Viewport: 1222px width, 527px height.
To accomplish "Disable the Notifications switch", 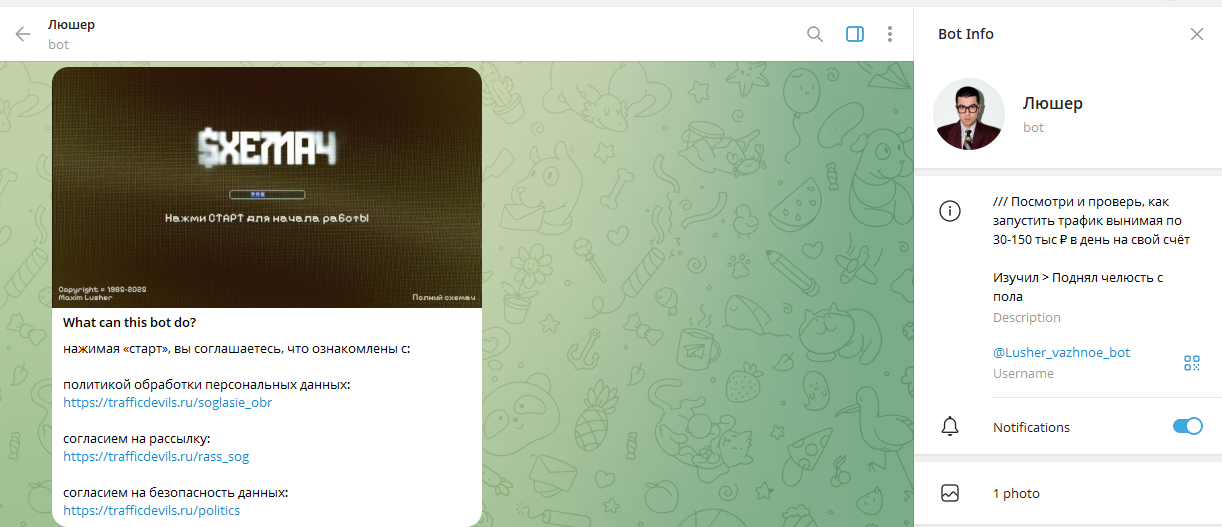I will point(1187,427).
